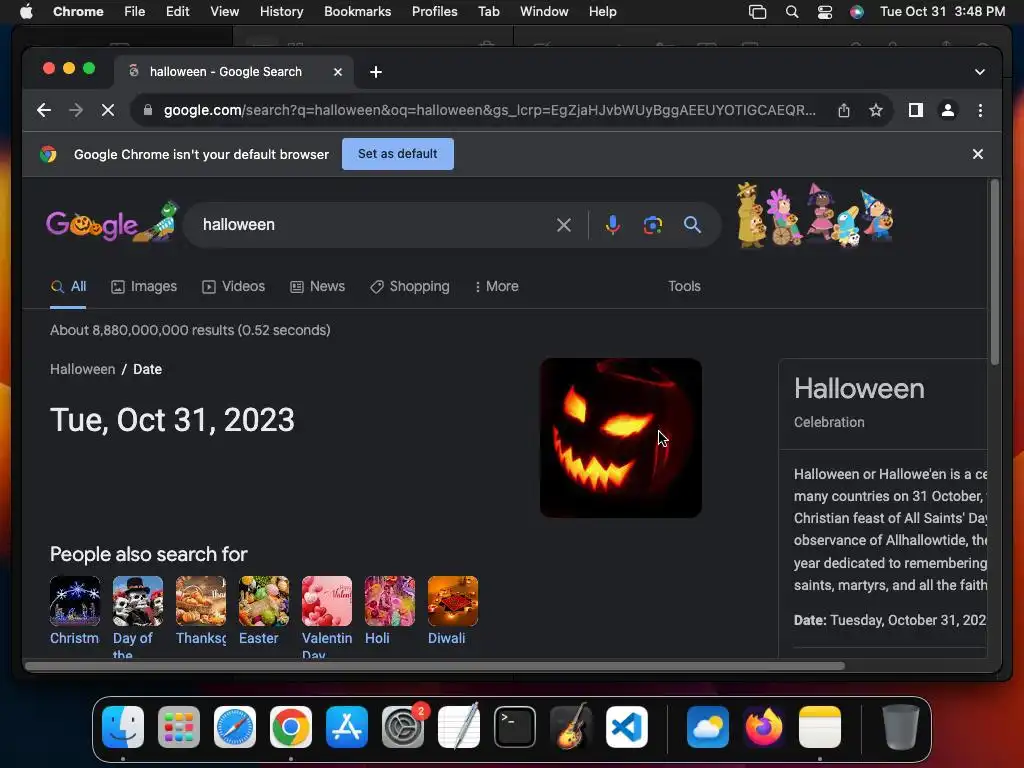Open the File menu

click(135, 12)
